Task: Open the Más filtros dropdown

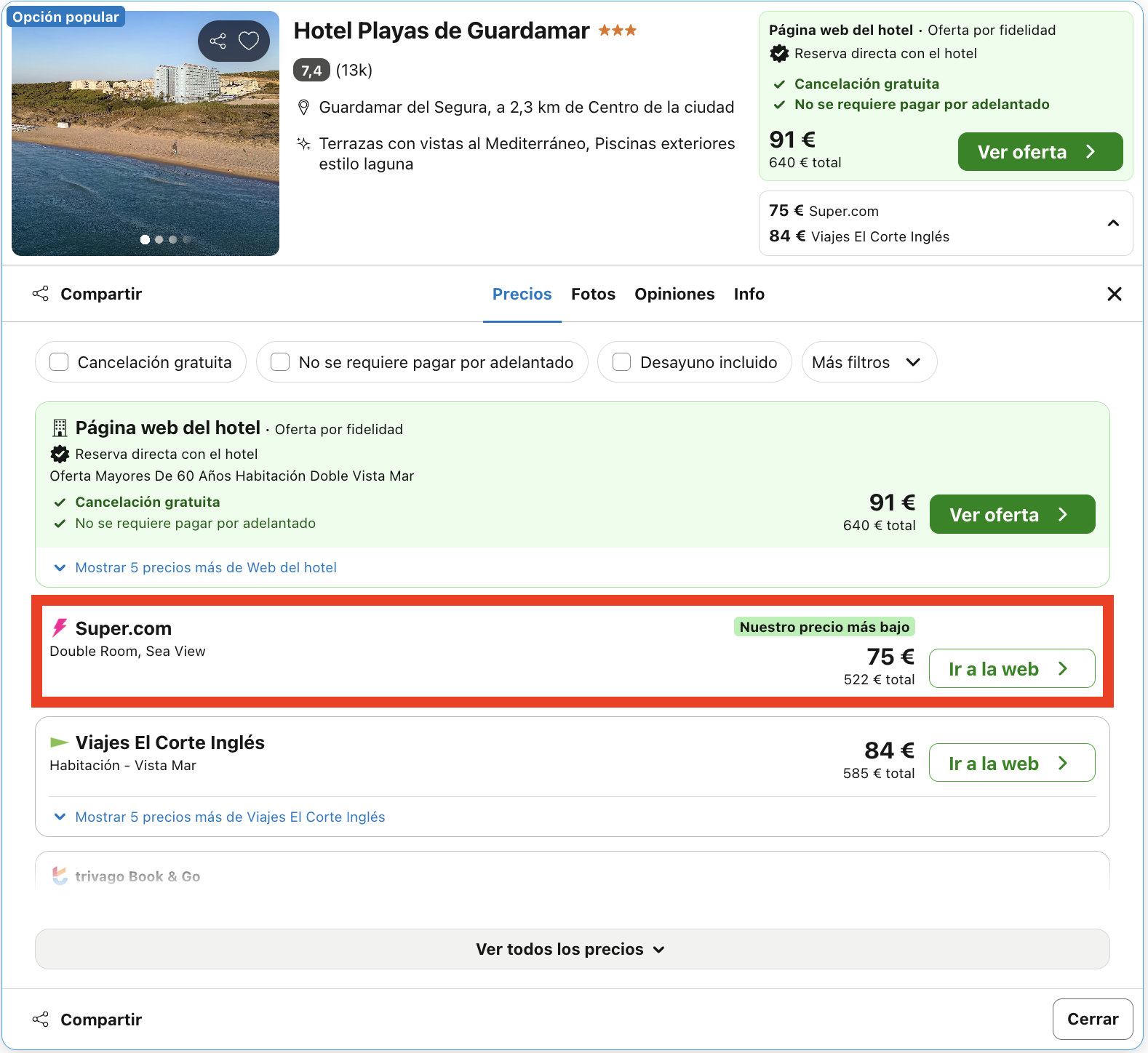Action: coord(869,362)
